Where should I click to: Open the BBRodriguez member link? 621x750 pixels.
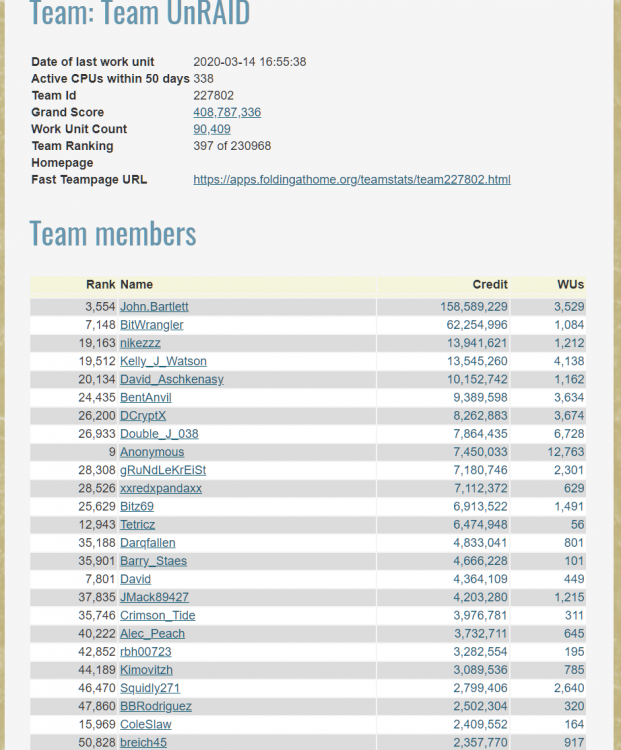pyautogui.click(x=156, y=706)
